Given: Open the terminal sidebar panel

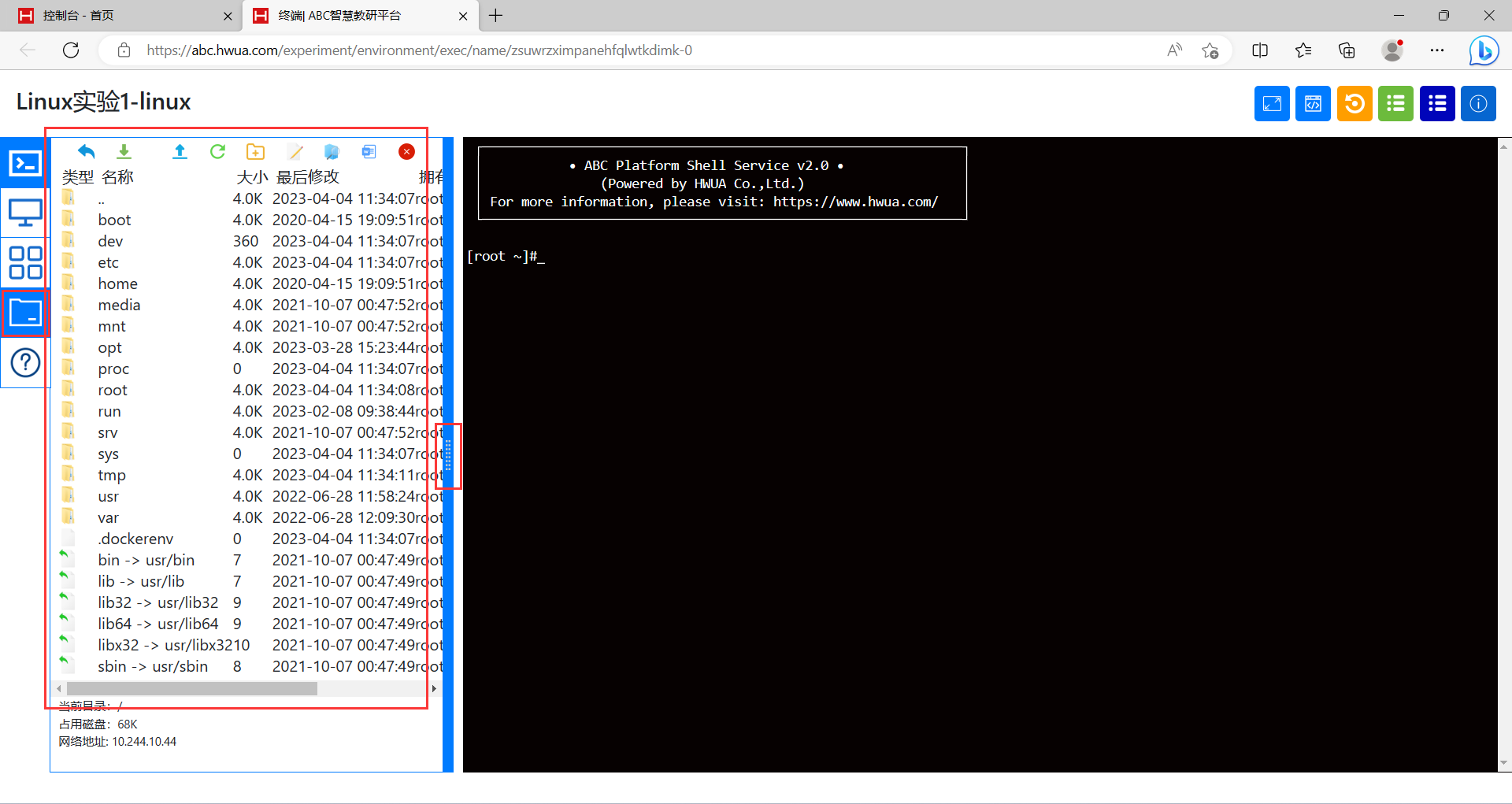Looking at the screenshot, I should (x=25, y=163).
